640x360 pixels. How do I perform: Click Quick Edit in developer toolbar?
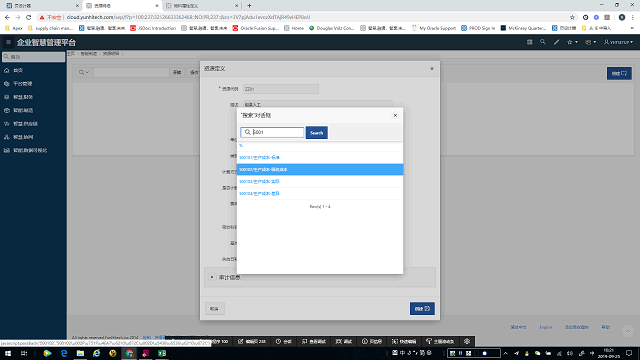coord(404,342)
